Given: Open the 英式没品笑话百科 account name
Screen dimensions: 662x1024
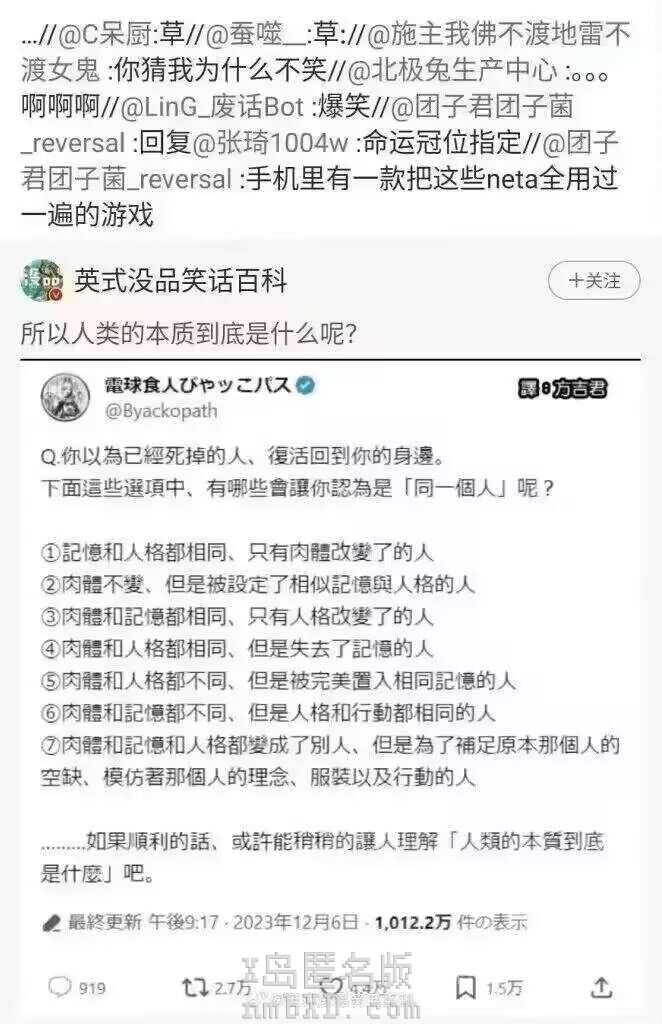Looking at the screenshot, I should pos(181,281).
